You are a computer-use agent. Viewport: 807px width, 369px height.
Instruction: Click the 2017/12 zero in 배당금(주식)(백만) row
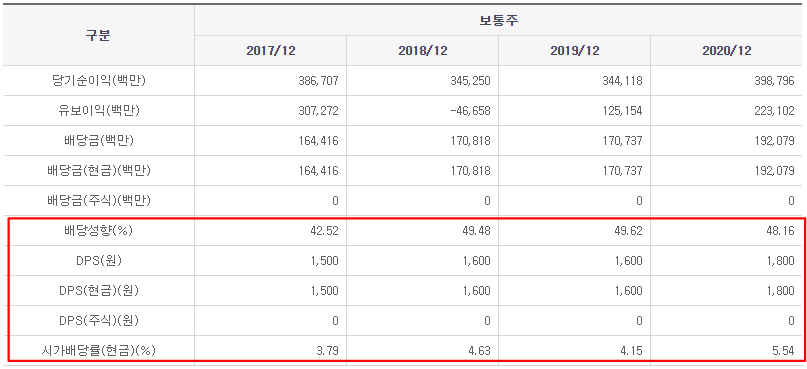[x=335, y=200]
